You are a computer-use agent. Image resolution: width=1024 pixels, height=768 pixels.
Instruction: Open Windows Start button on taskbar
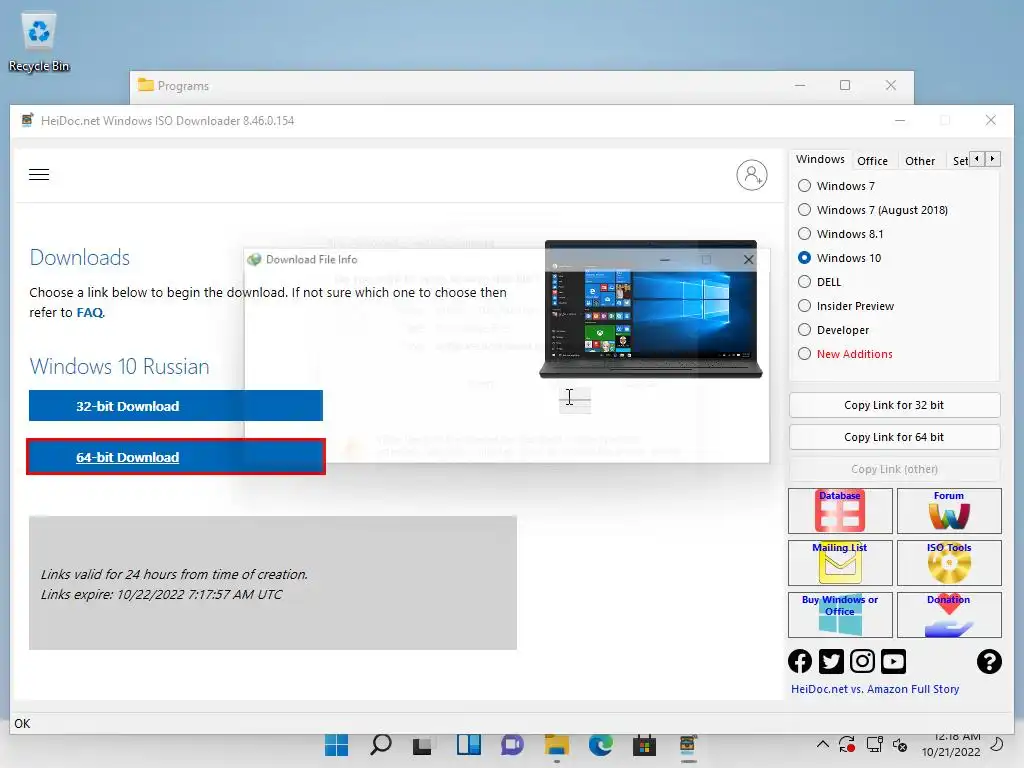[x=336, y=745]
